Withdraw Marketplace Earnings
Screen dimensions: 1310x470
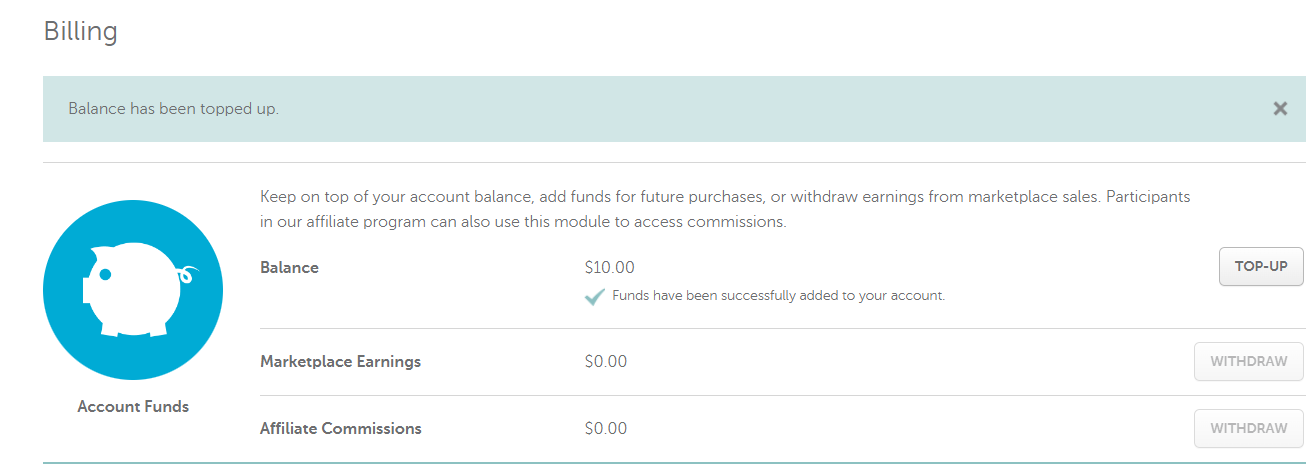coord(1249,361)
